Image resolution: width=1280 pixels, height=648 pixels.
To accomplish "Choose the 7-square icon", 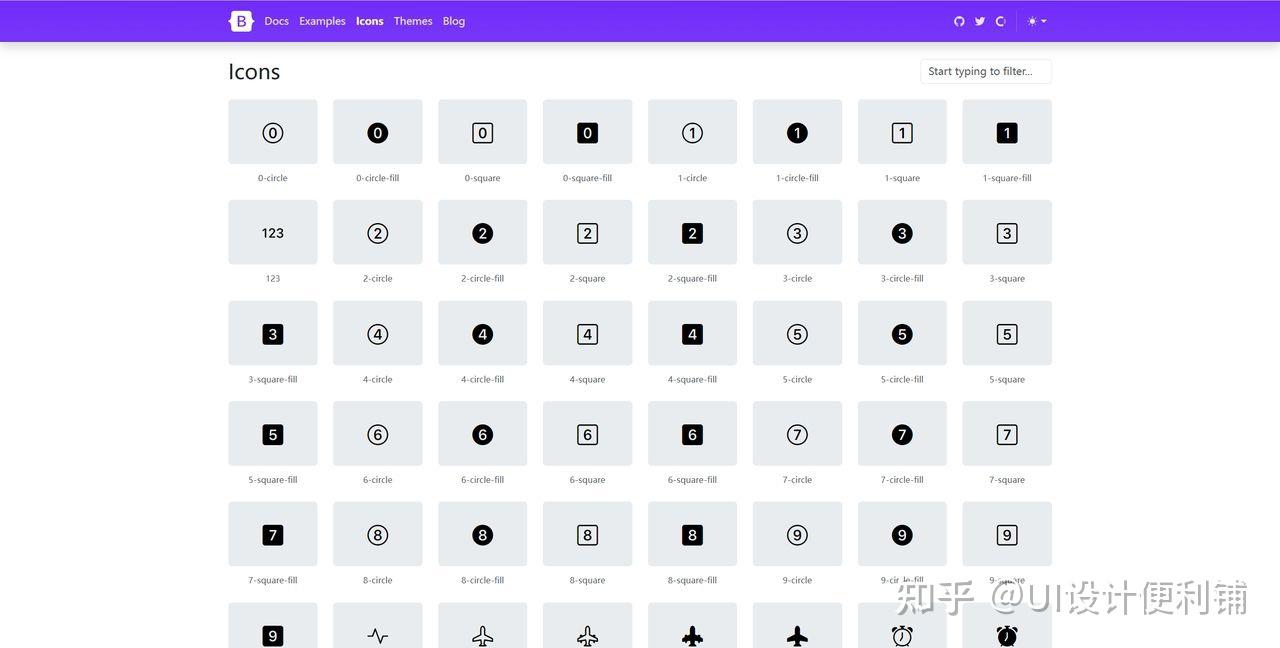I will click(x=1007, y=433).
